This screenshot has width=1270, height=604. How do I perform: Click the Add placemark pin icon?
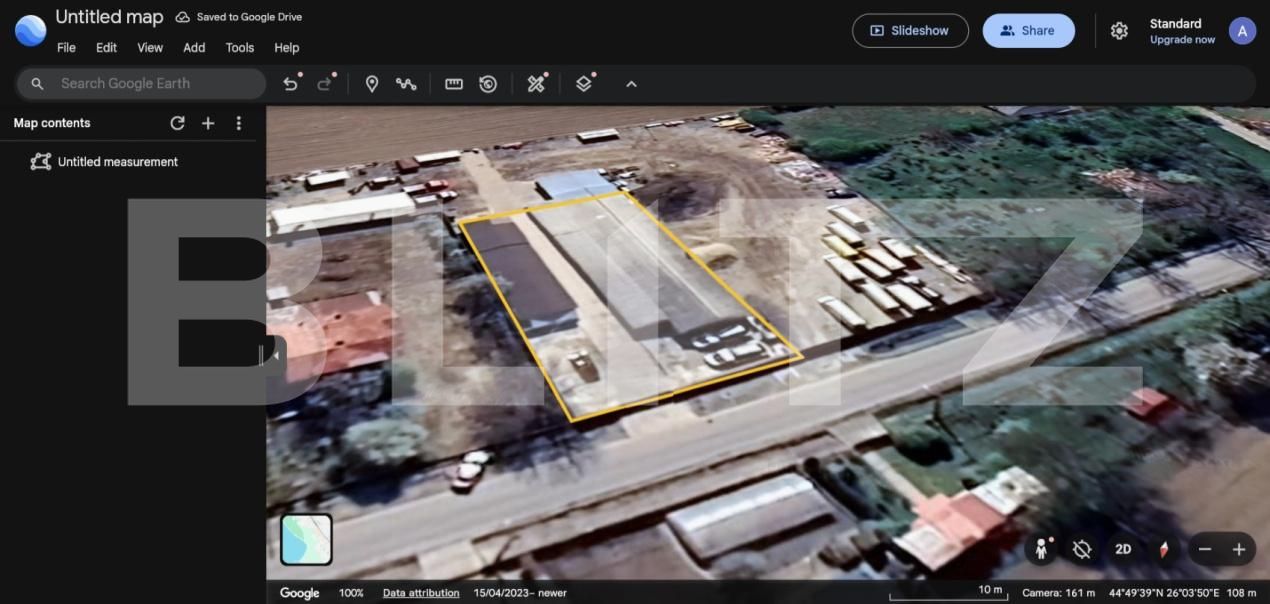(x=372, y=84)
